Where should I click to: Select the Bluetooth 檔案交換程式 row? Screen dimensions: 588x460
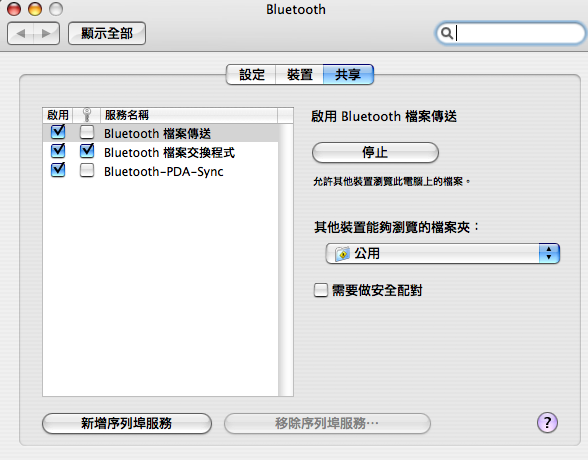tap(160, 152)
